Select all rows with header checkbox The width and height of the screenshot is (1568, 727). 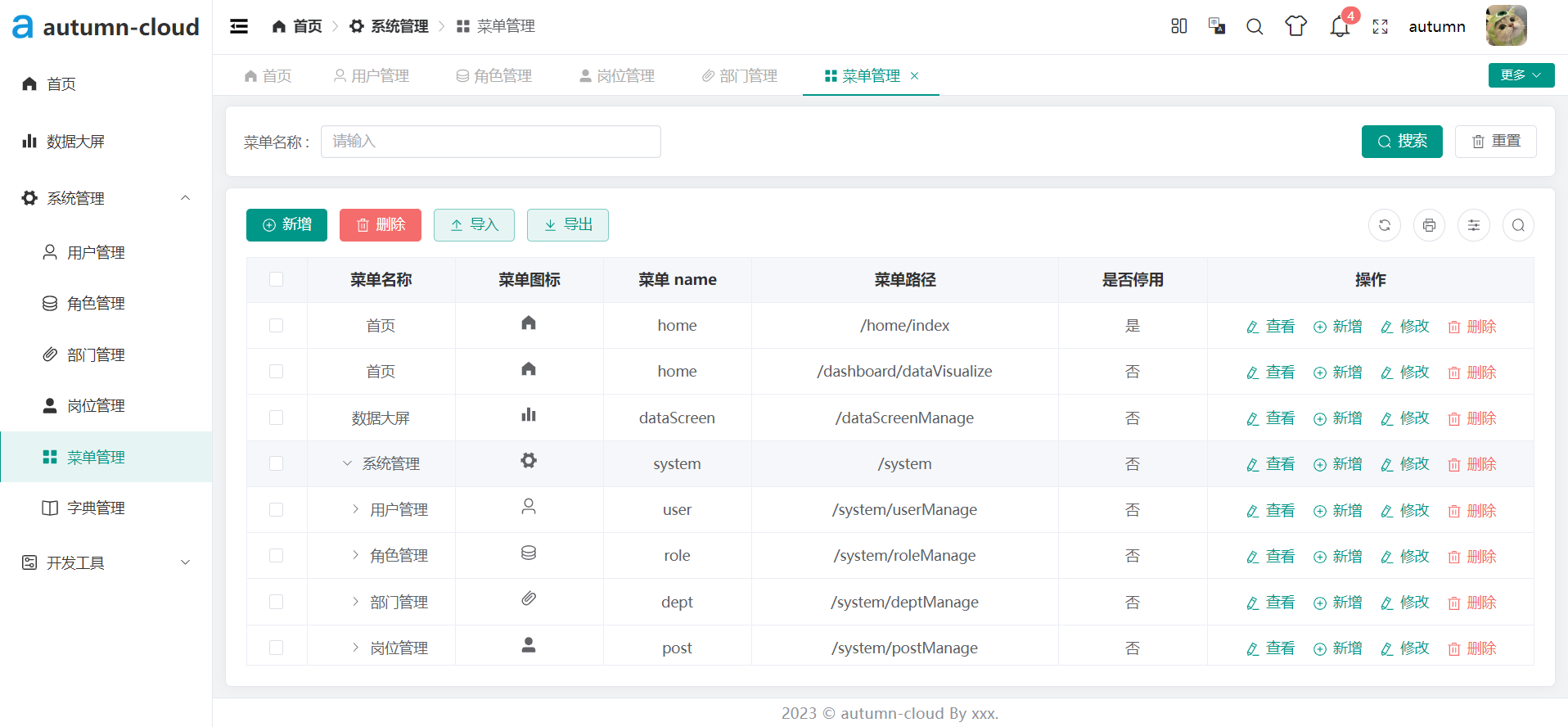click(277, 279)
